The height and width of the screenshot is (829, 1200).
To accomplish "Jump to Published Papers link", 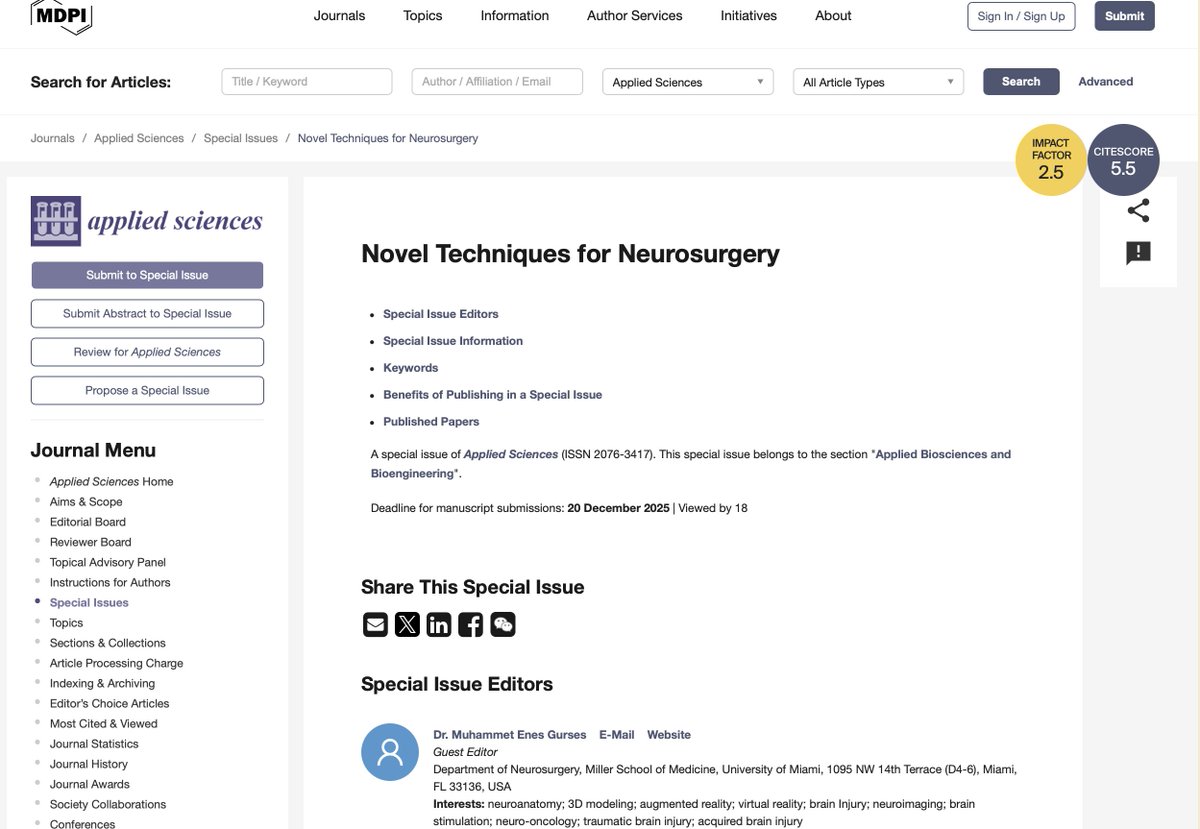I will tap(431, 422).
